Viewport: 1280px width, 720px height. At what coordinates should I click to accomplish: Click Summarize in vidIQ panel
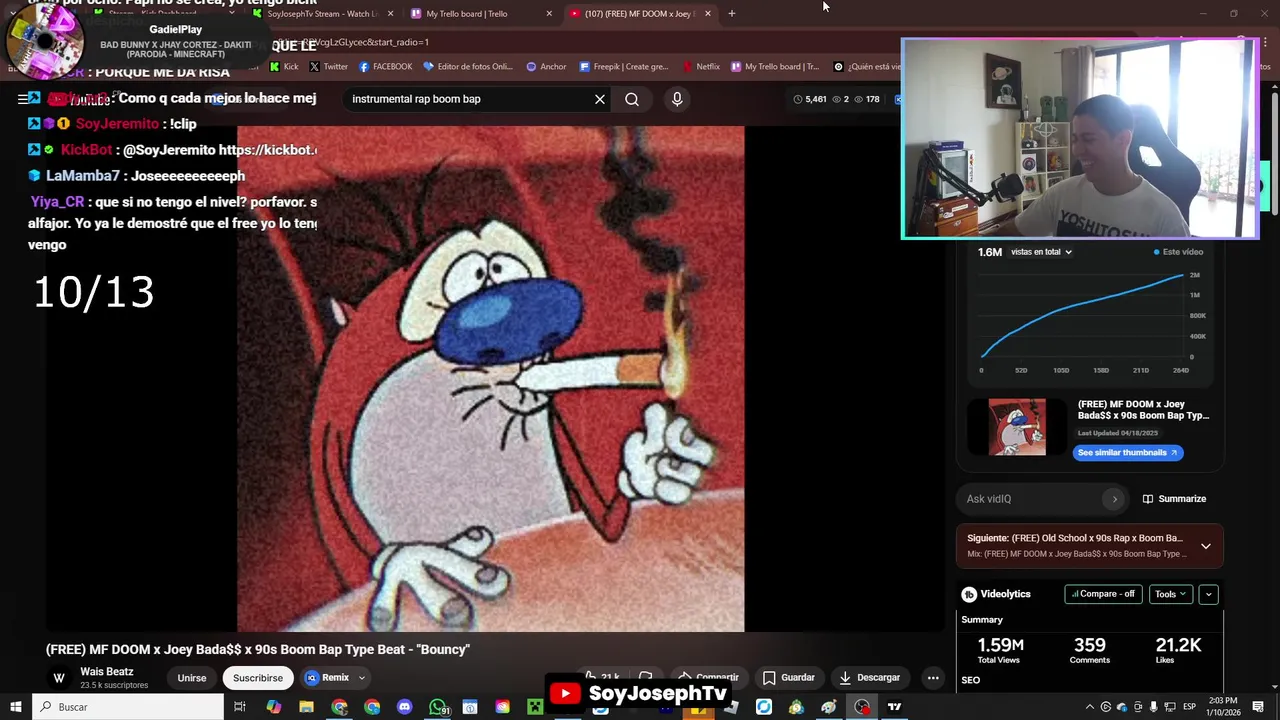coord(1175,499)
